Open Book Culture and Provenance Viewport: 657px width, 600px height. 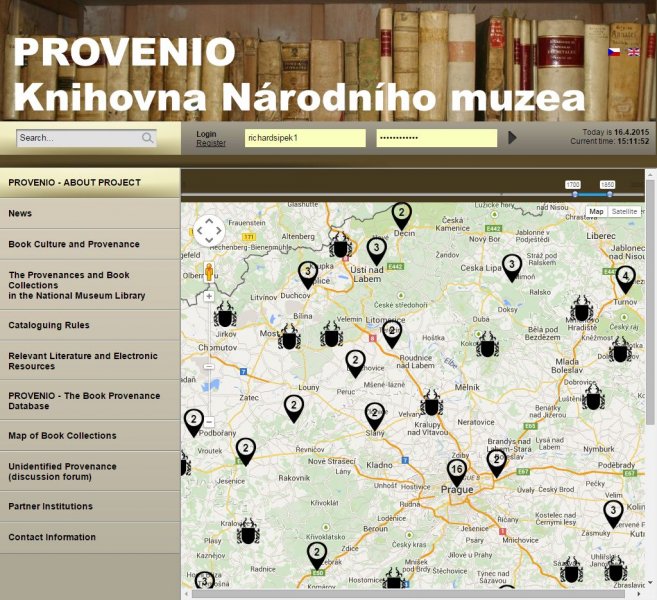coord(90,244)
